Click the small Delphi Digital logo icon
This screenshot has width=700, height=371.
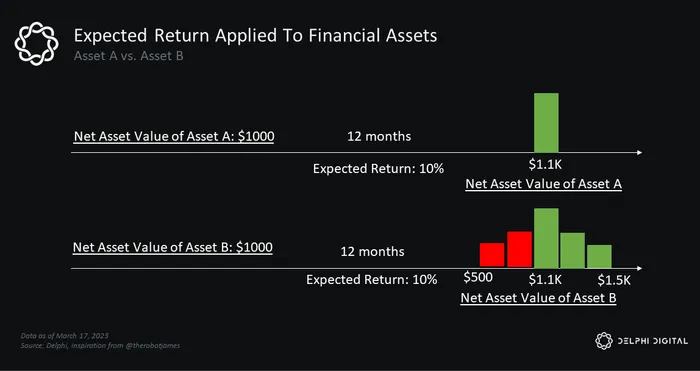point(604,341)
